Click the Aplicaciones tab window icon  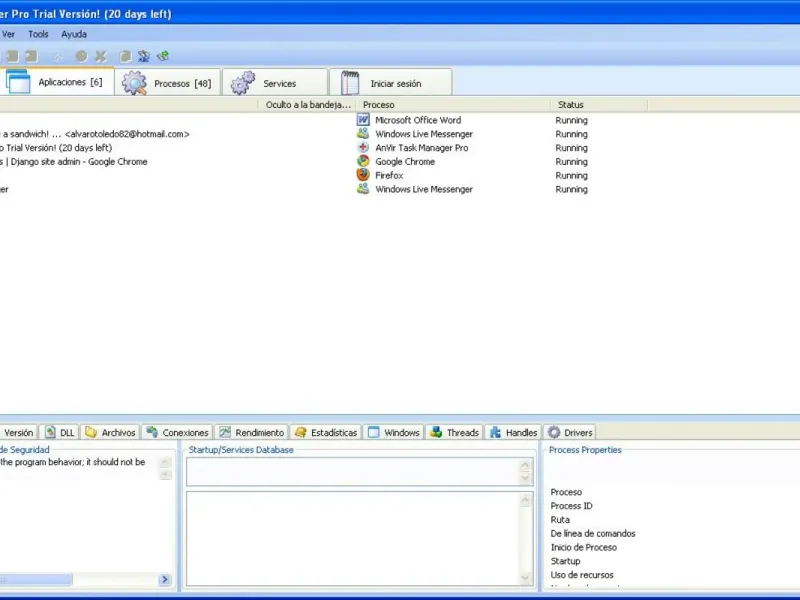click(x=18, y=82)
